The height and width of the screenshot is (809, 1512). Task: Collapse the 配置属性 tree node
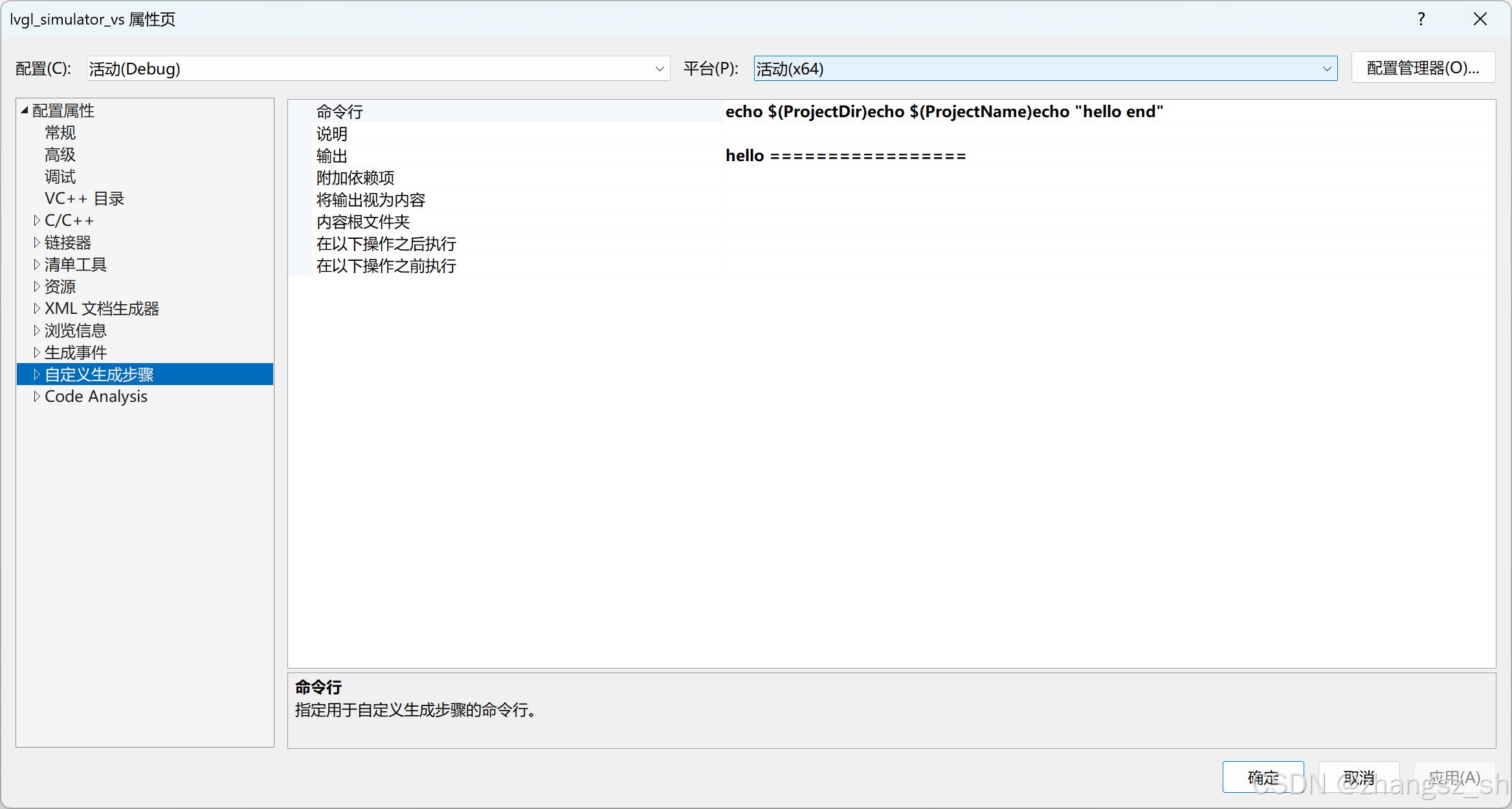click(x=25, y=111)
